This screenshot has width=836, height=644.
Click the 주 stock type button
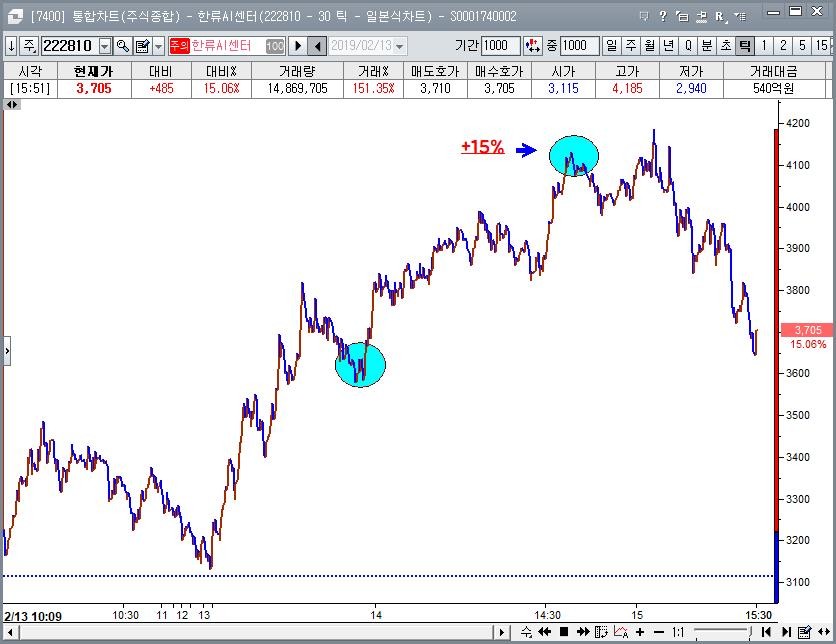click(28, 46)
